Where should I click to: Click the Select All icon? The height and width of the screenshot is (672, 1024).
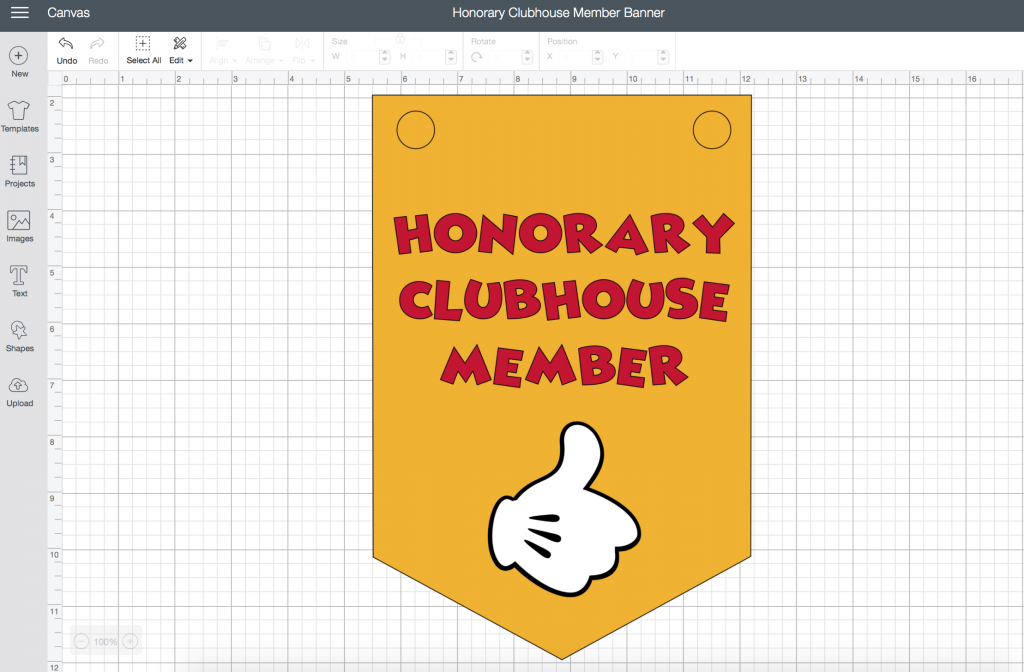tap(143, 44)
